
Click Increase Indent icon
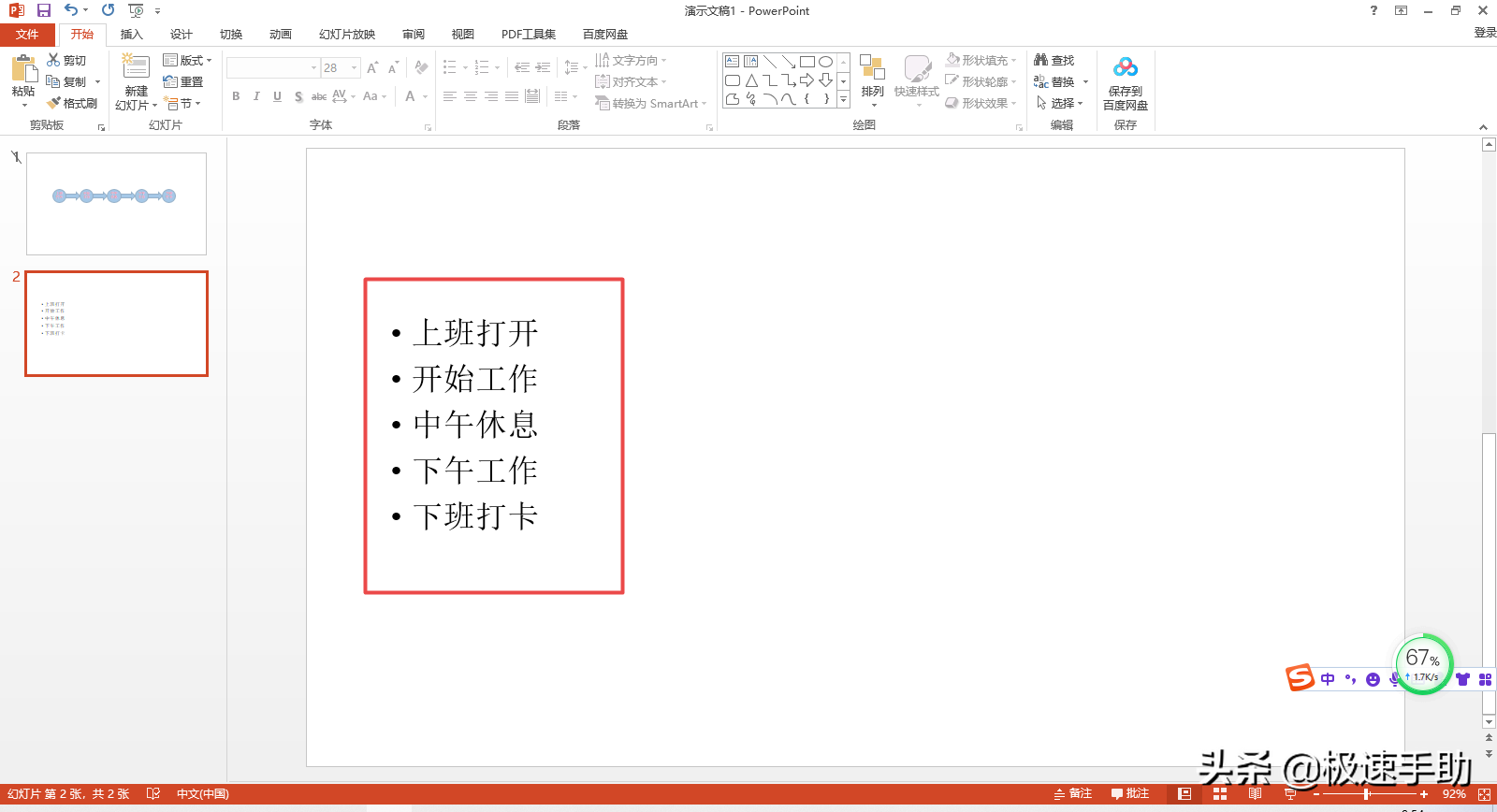[x=543, y=67]
